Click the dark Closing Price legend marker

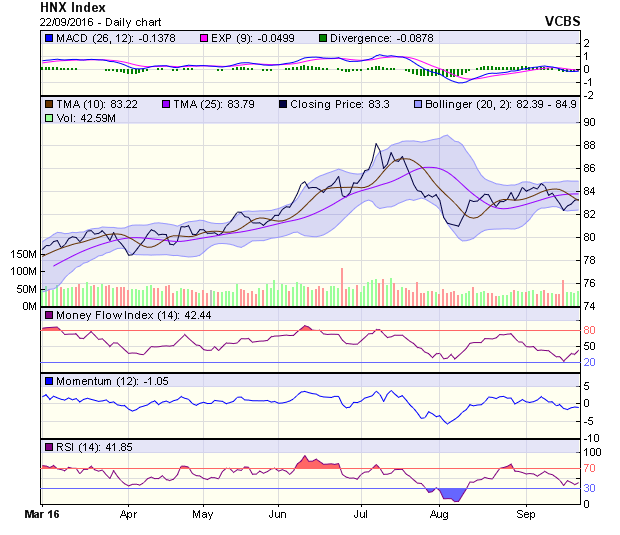tap(284, 103)
